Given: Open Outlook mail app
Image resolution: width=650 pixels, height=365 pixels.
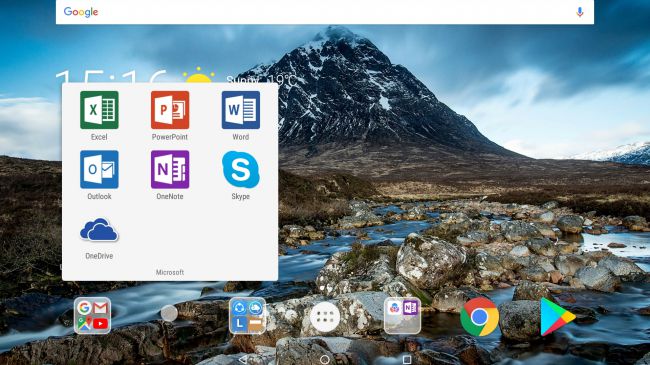Looking at the screenshot, I should pos(99,169).
